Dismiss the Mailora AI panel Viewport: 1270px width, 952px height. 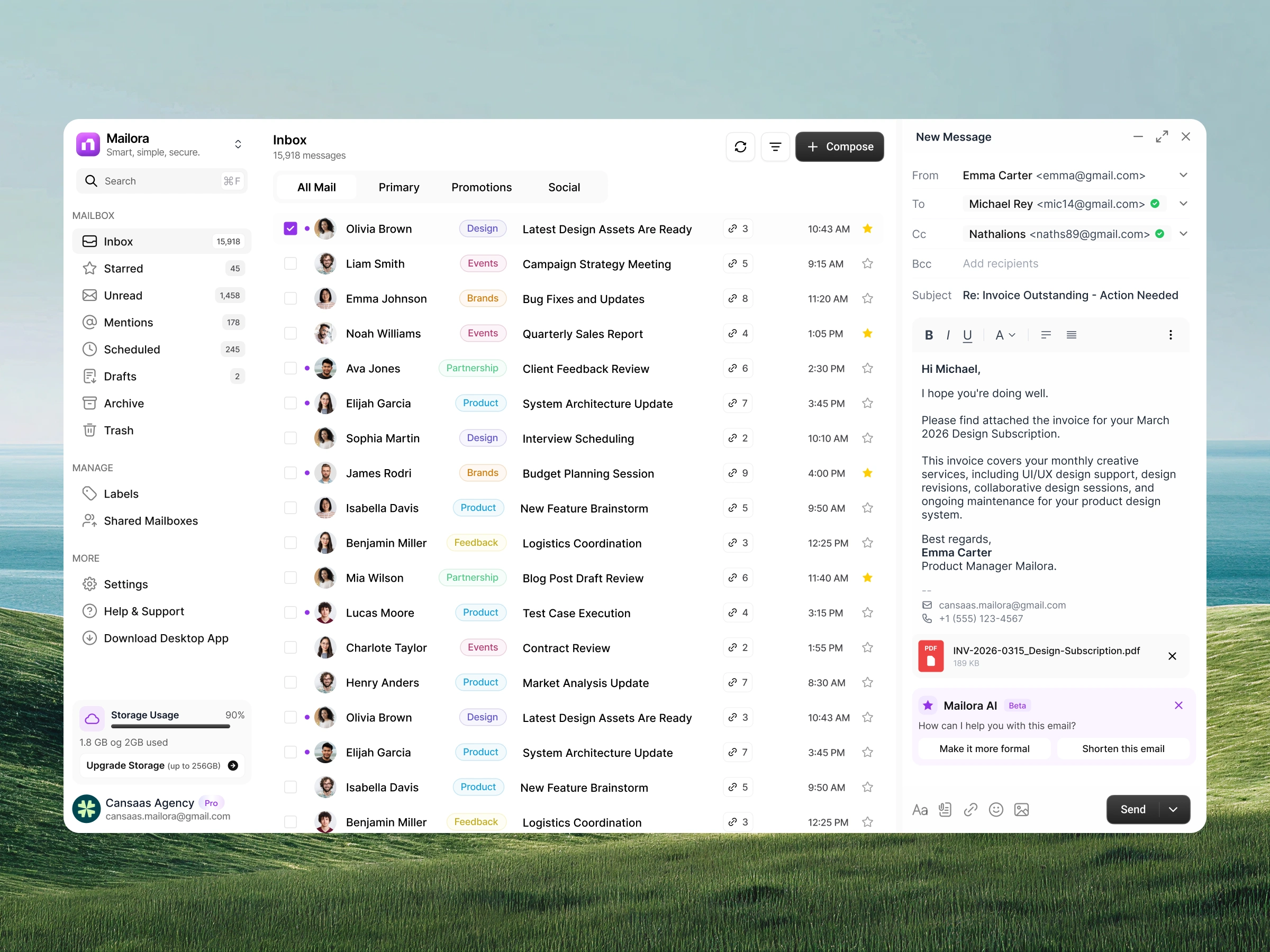(x=1178, y=705)
